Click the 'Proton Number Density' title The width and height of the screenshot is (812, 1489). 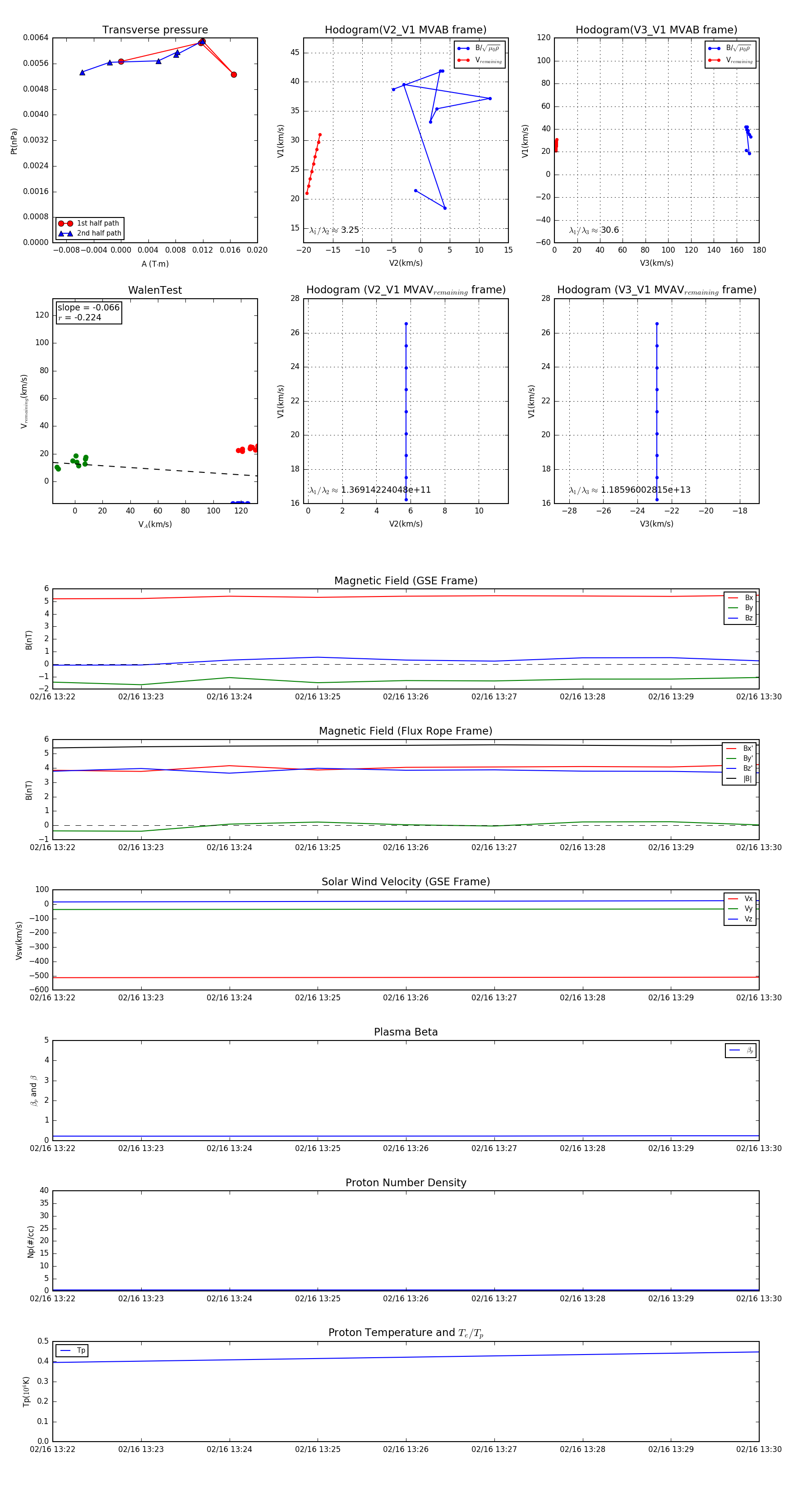[406, 1183]
